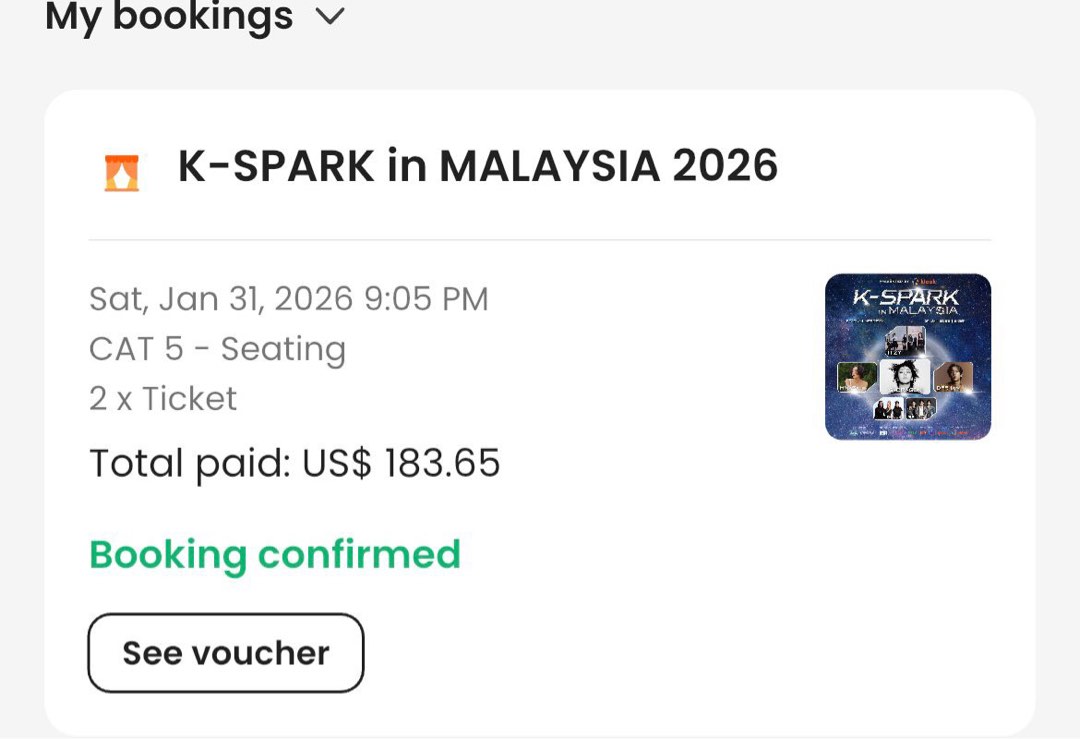Click the Total paid US$ 183.65 amount
The width and height of the screenshot is (1080, 739).
[x=295, y=462]
